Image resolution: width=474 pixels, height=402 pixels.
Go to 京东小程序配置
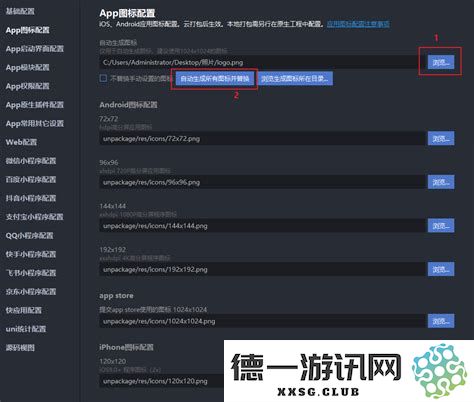tap(31, 291)
